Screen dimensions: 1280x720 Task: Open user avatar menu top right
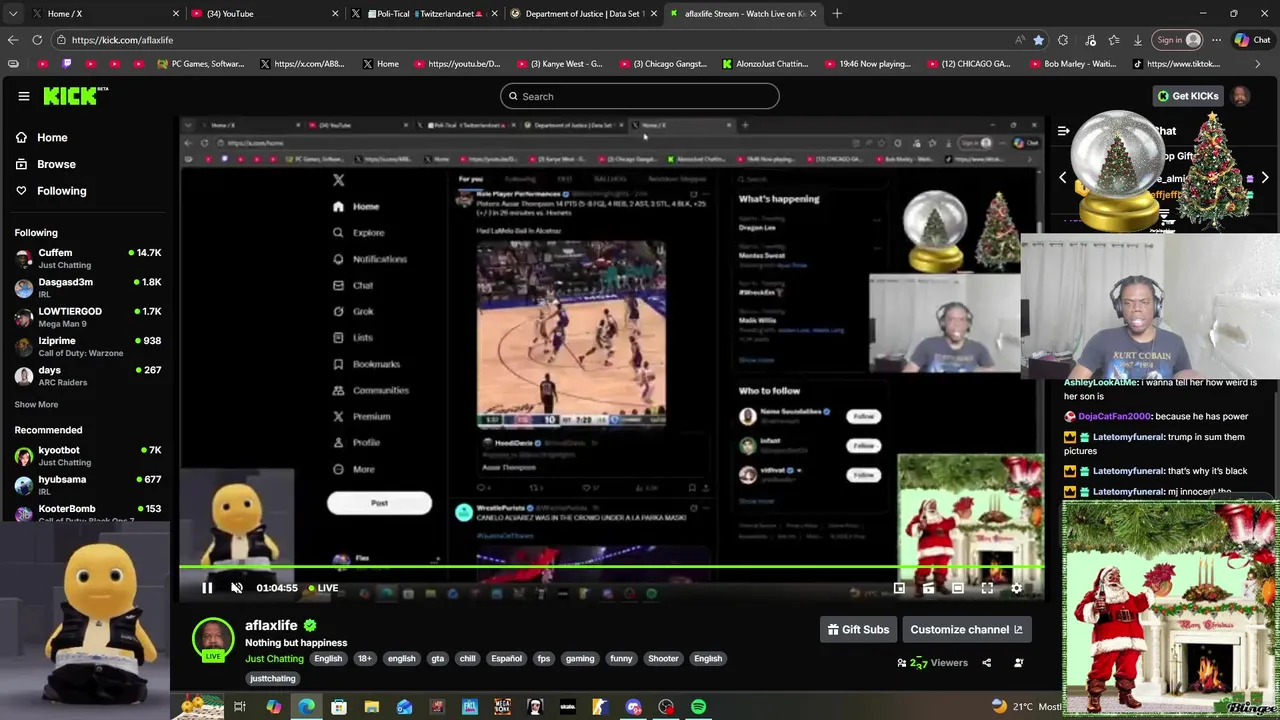tap(1240, 96)
